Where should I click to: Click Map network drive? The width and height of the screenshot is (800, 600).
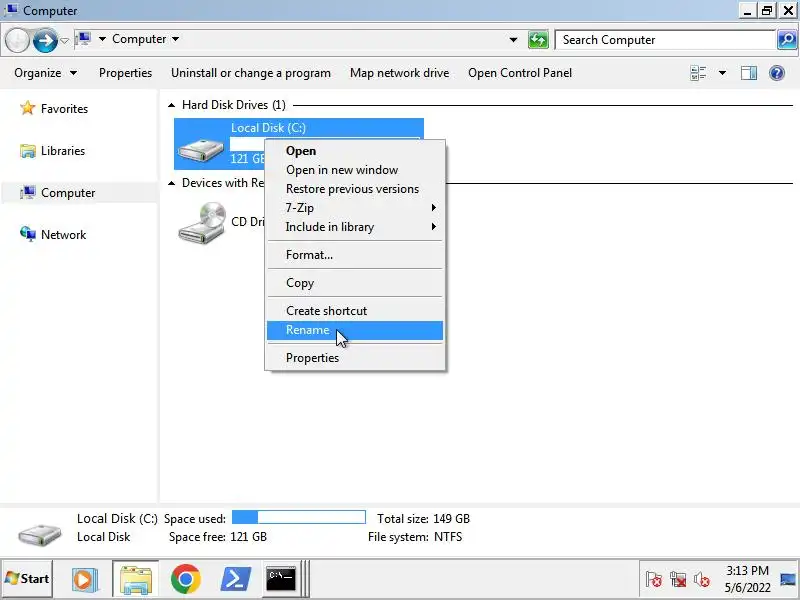coord(399,73)
